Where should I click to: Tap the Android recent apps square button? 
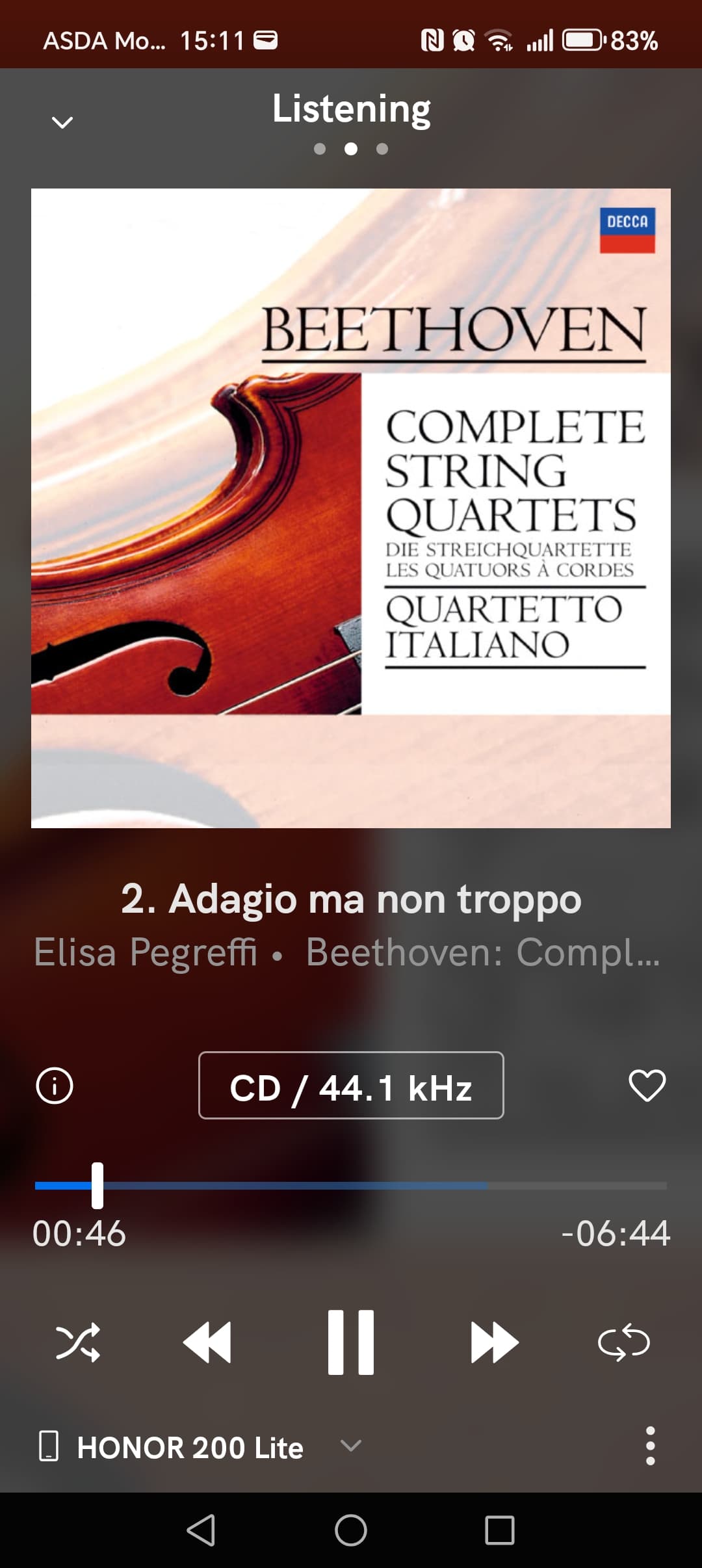pos(500,1530)
